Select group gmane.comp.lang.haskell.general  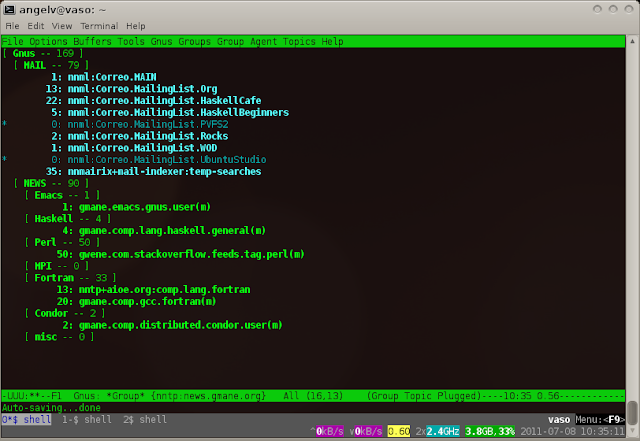click(x=172, y=231)
